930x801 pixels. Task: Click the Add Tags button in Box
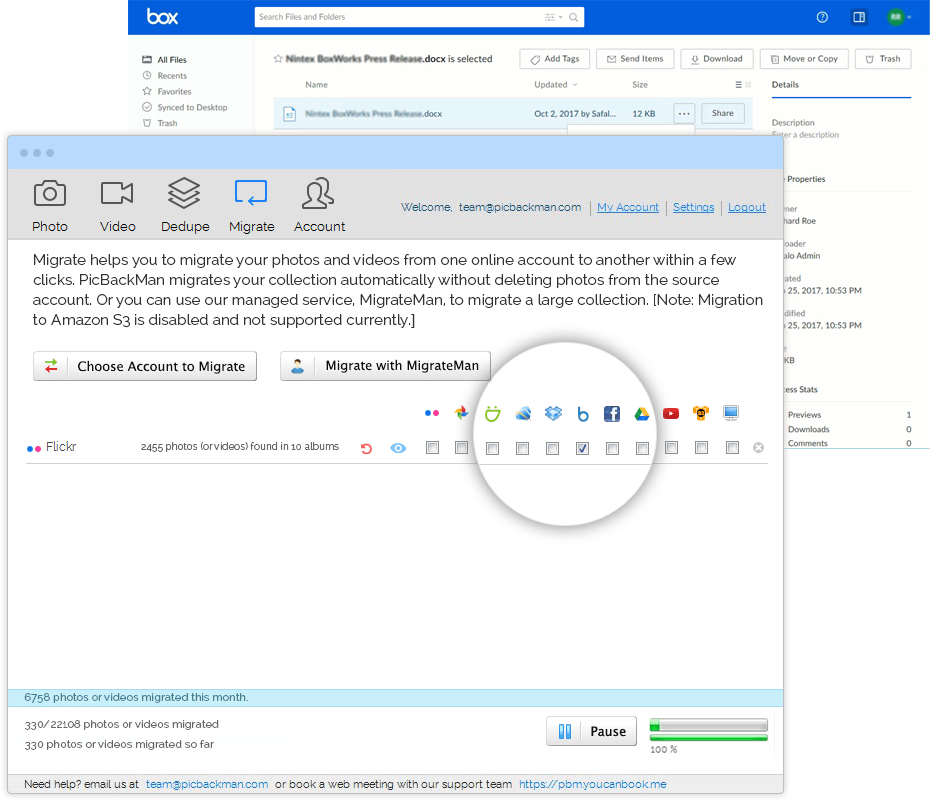coord(555,59)
